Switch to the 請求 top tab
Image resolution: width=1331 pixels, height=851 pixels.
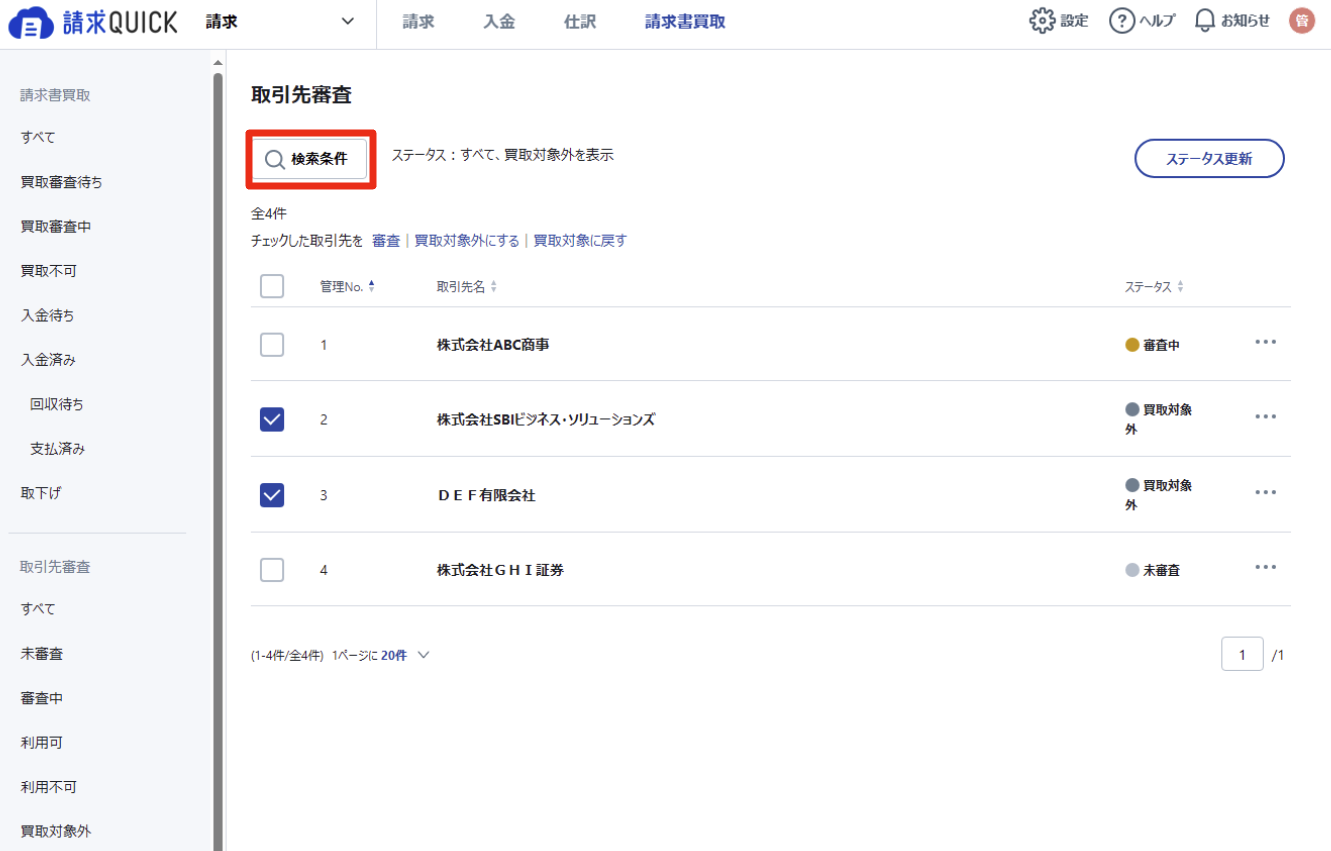click(x=419, y=21)
